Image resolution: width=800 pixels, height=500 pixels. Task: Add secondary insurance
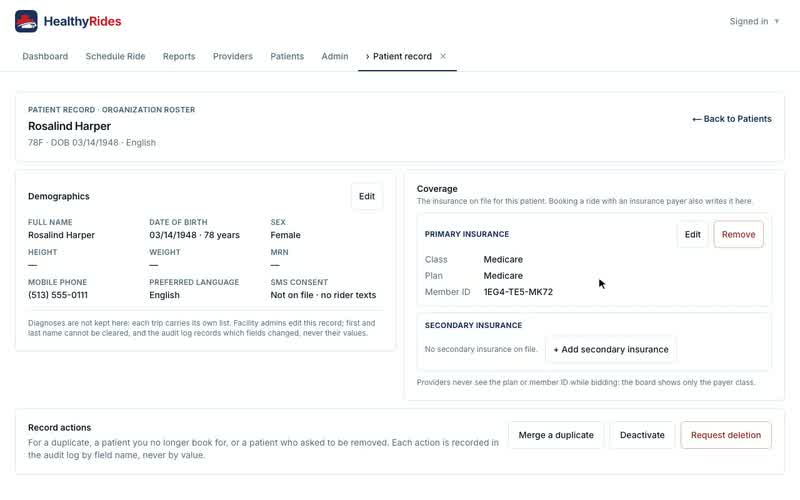[611, 349]
